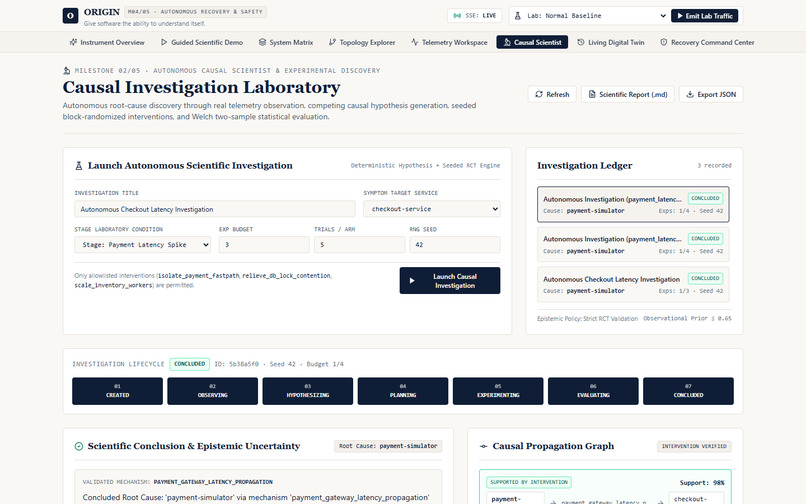Click the RNG Seed field

click(x=455, y=245)
